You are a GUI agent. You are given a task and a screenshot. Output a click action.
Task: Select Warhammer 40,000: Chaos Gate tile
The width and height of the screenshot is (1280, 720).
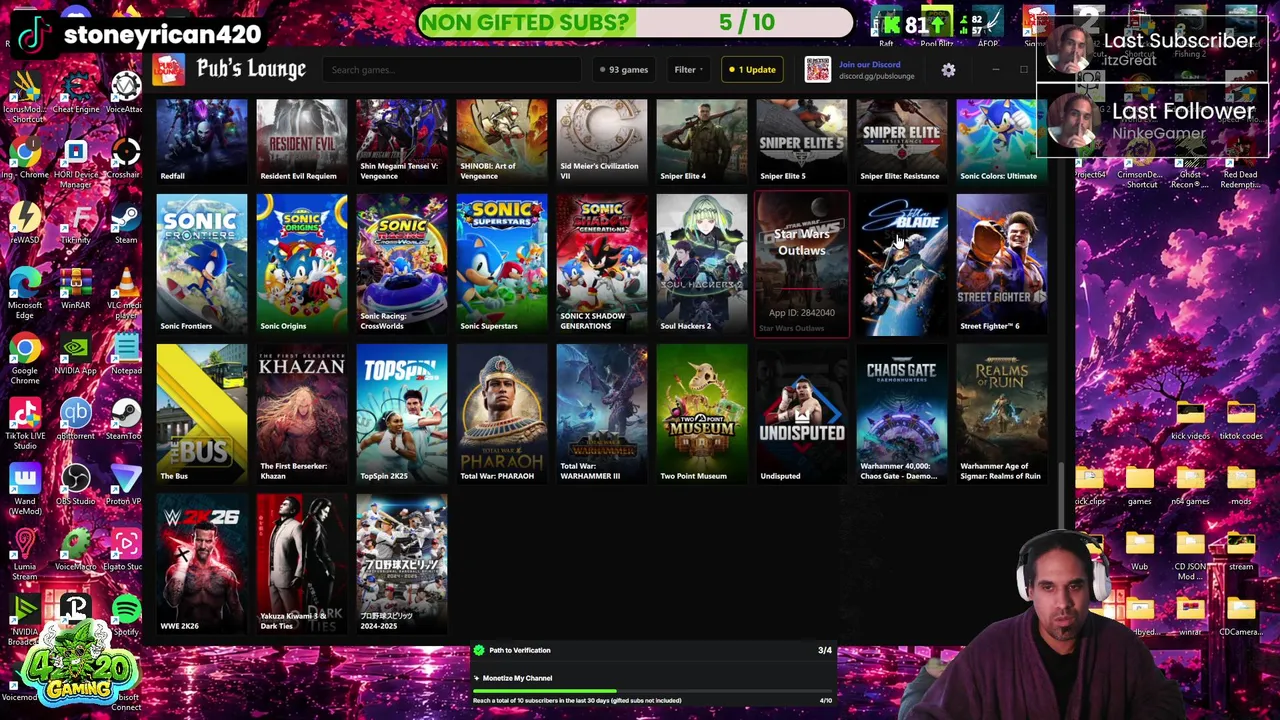click(x=901, y=414)
